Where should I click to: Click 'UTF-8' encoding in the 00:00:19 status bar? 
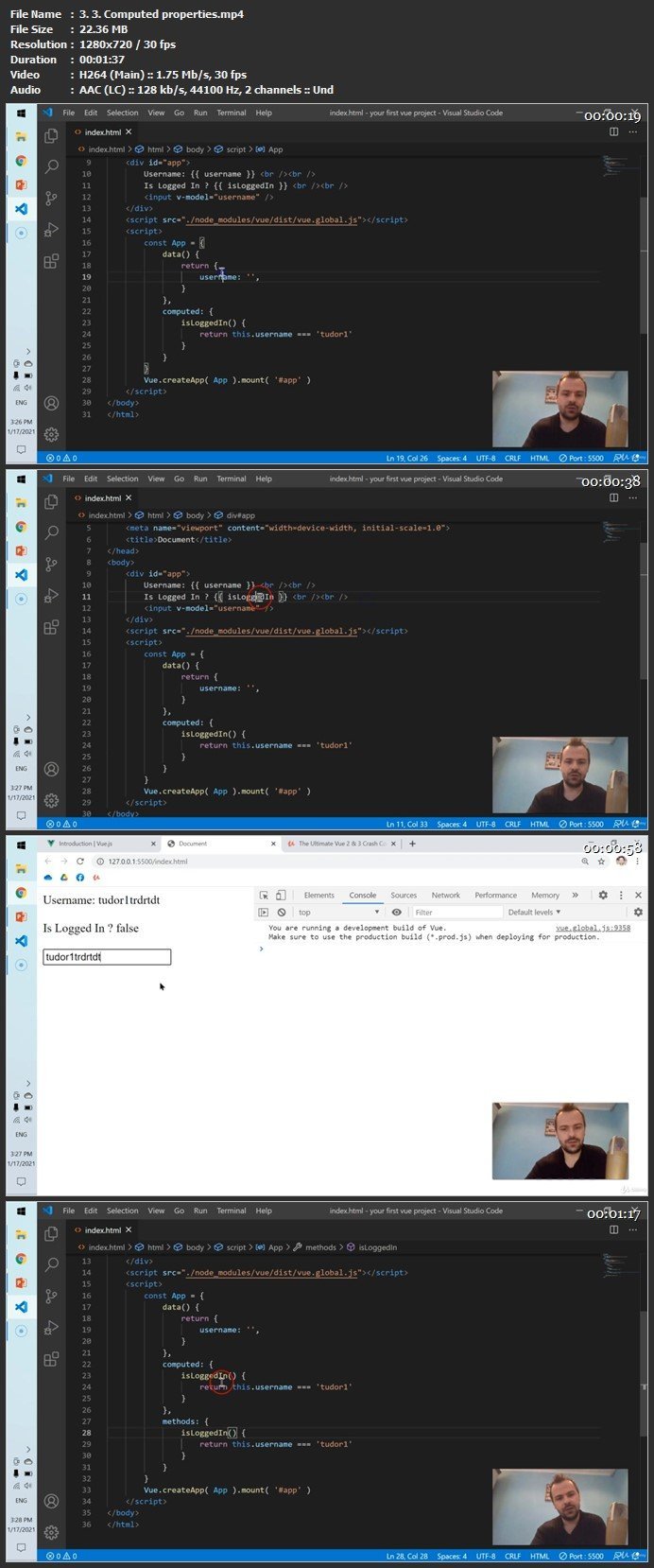486,459
